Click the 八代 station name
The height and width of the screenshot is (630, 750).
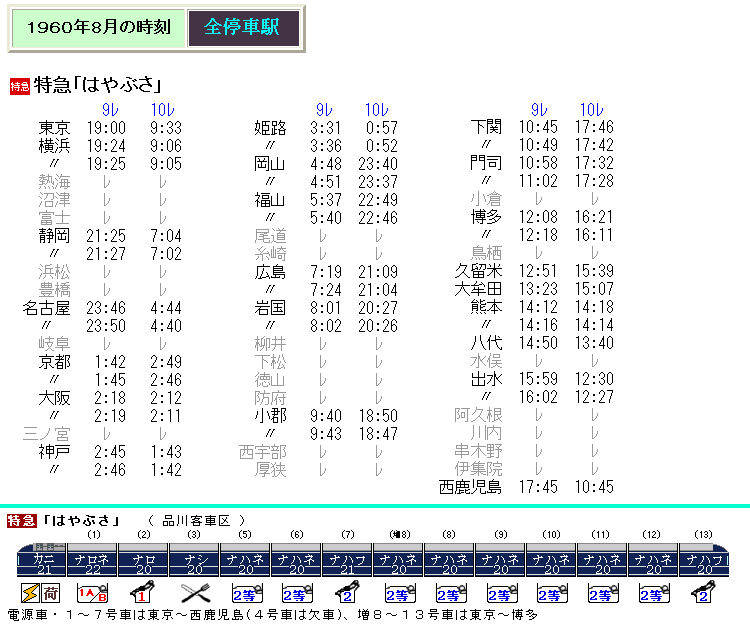pyautogui.click(x=486, y=343)
